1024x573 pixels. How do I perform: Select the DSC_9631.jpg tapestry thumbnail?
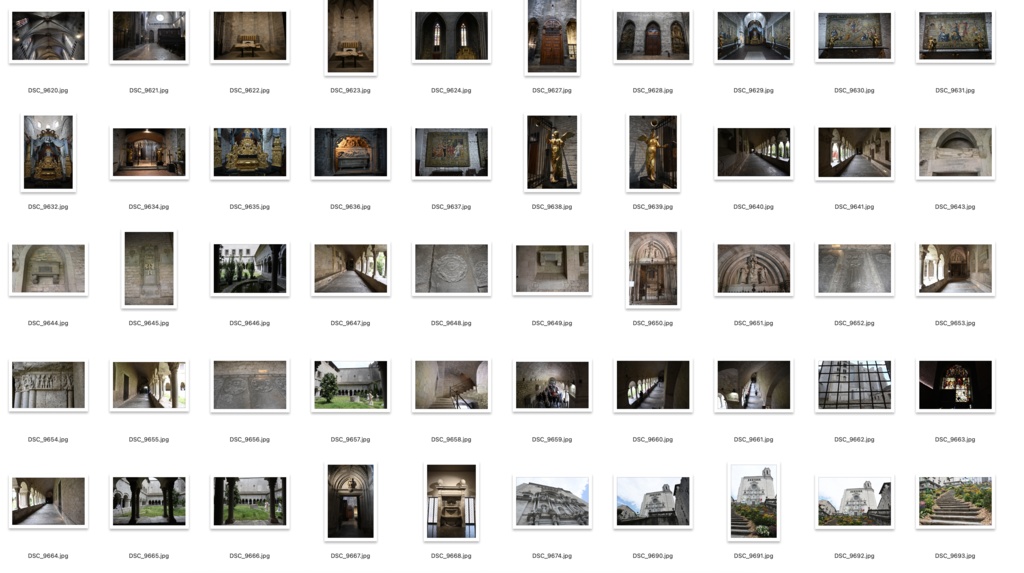coord(955,36)
